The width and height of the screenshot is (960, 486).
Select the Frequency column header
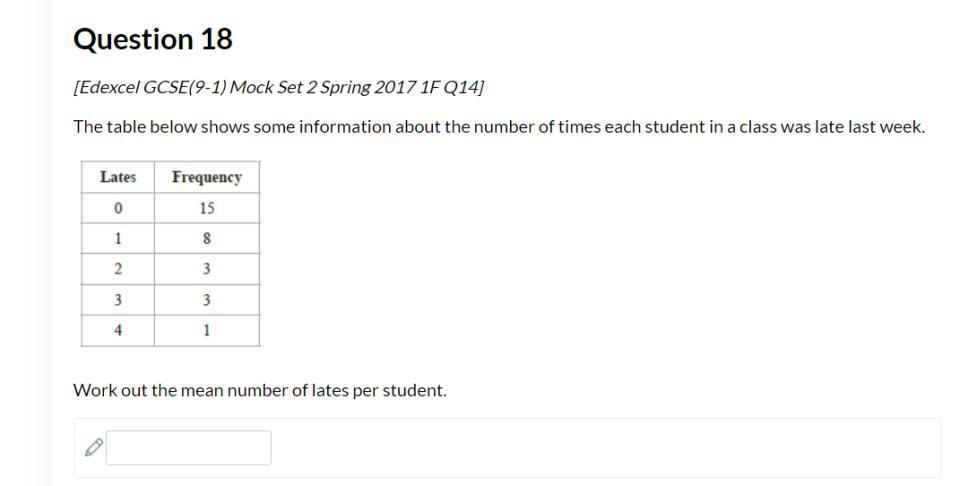207,177
